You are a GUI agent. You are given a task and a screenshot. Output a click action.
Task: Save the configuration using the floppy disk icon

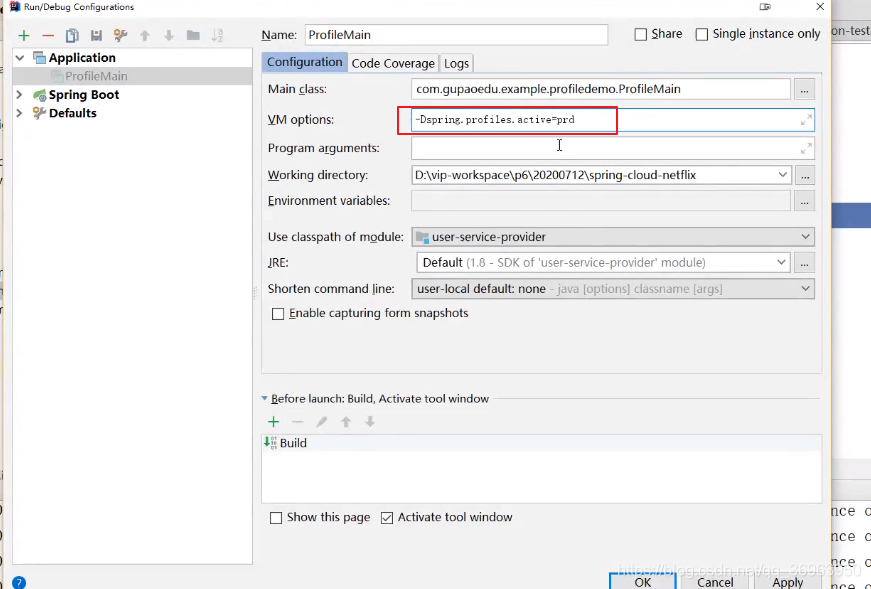[x=96, y=36]
